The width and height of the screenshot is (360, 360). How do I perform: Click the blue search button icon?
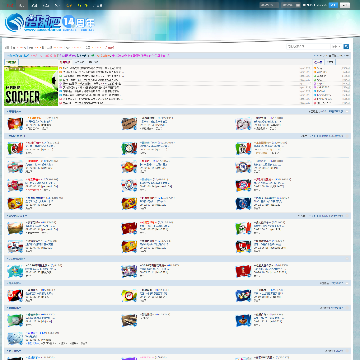tap(346, 47)
